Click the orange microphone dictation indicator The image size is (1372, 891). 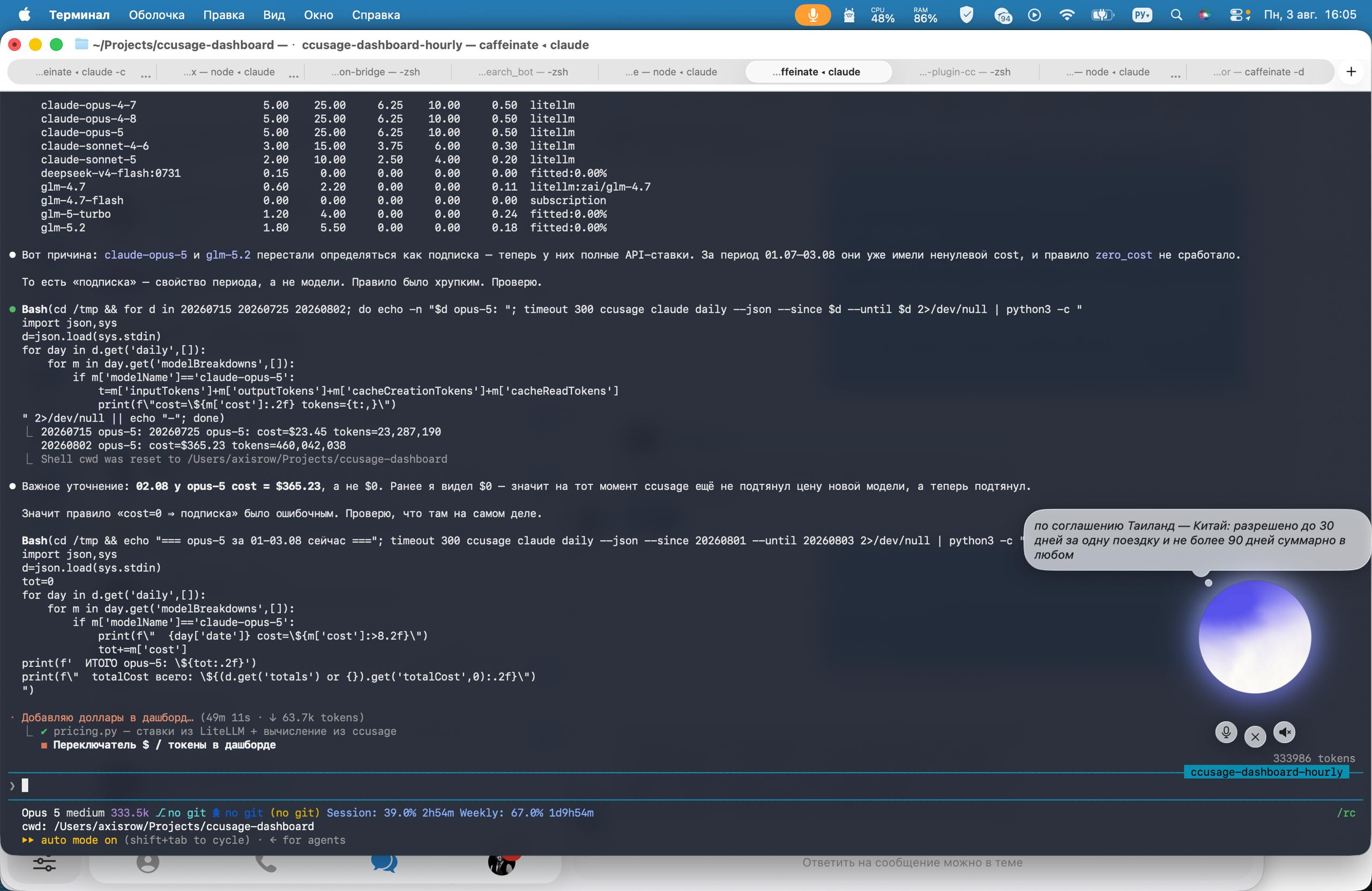click(812, 15)
